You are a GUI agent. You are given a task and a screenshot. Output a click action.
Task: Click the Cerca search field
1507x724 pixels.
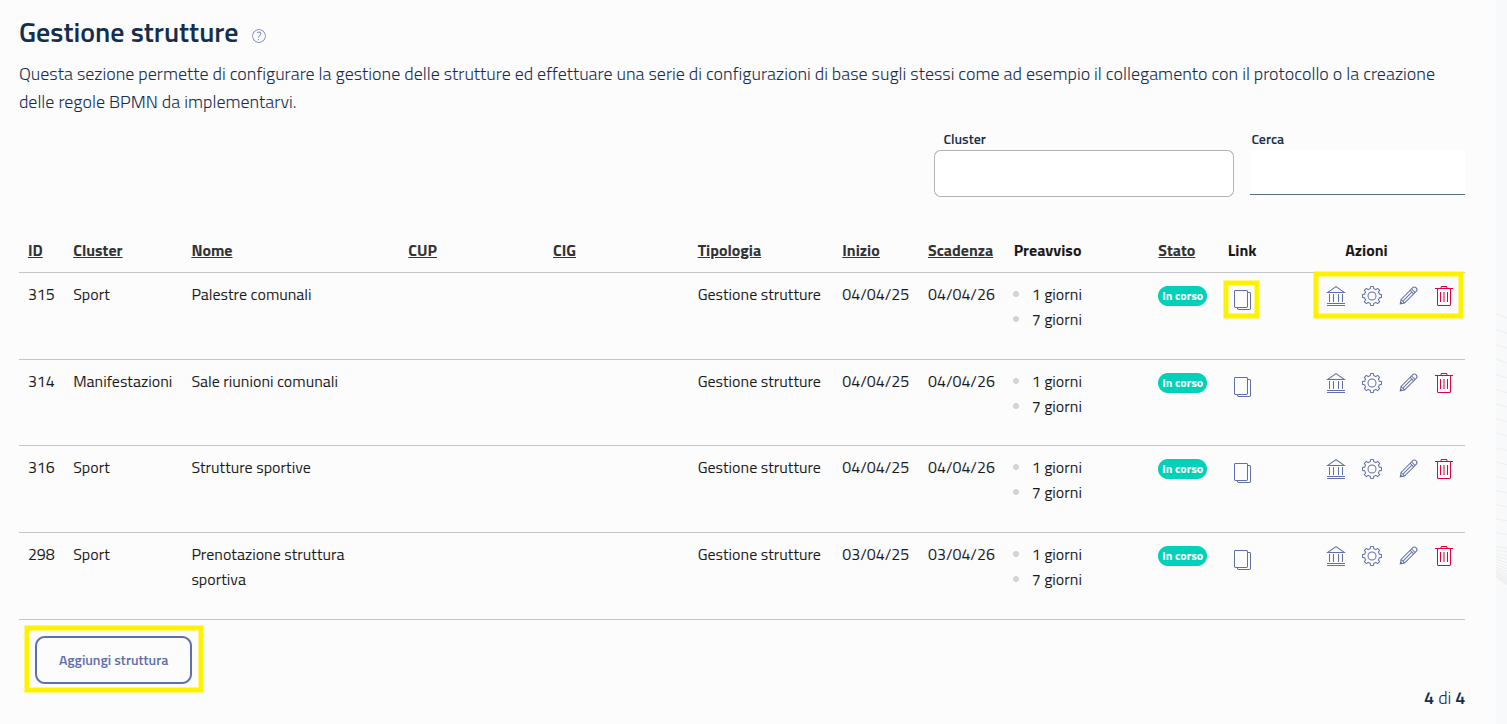click(1356, 173)
